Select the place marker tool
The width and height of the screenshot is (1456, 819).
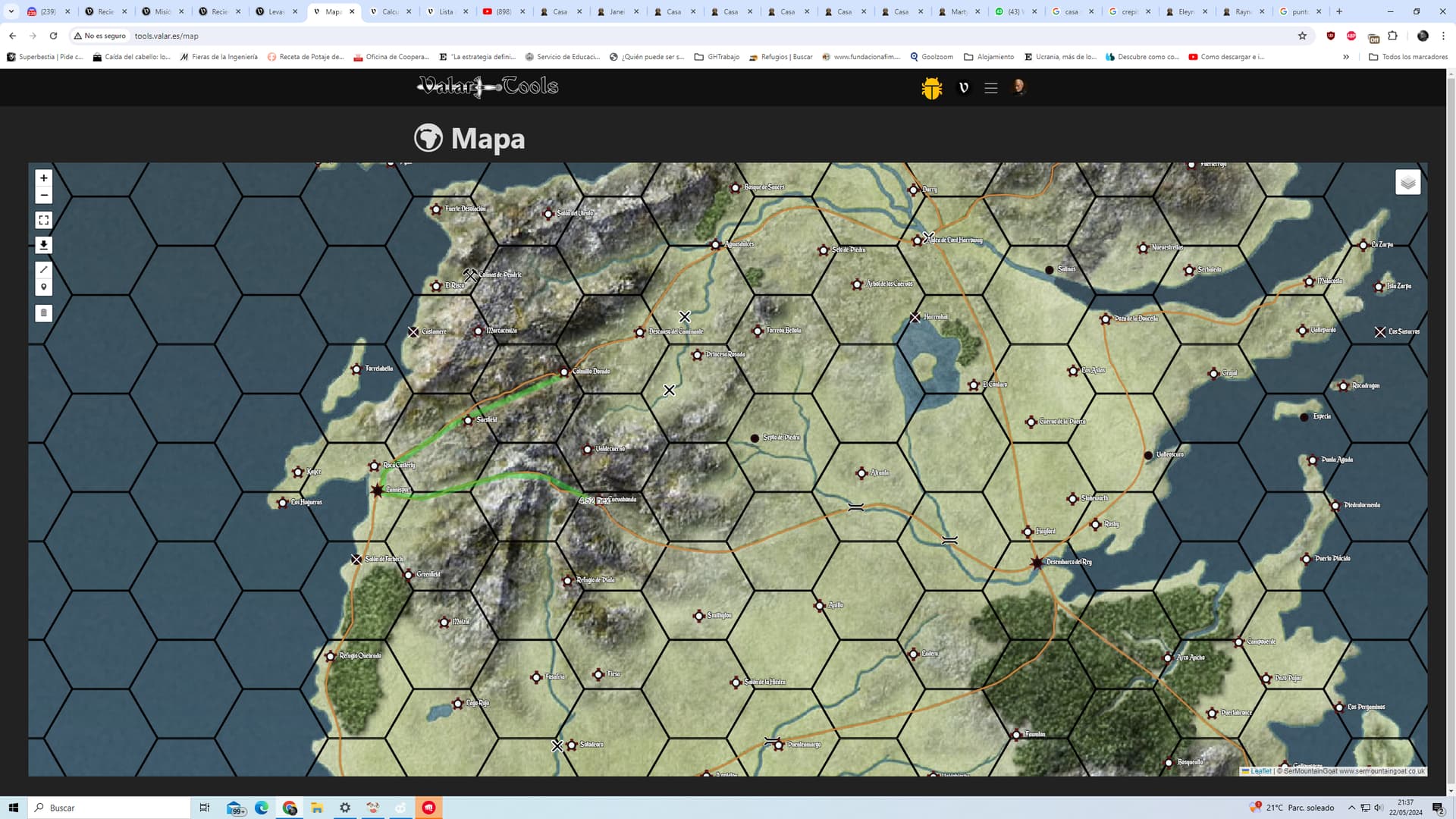43,287
